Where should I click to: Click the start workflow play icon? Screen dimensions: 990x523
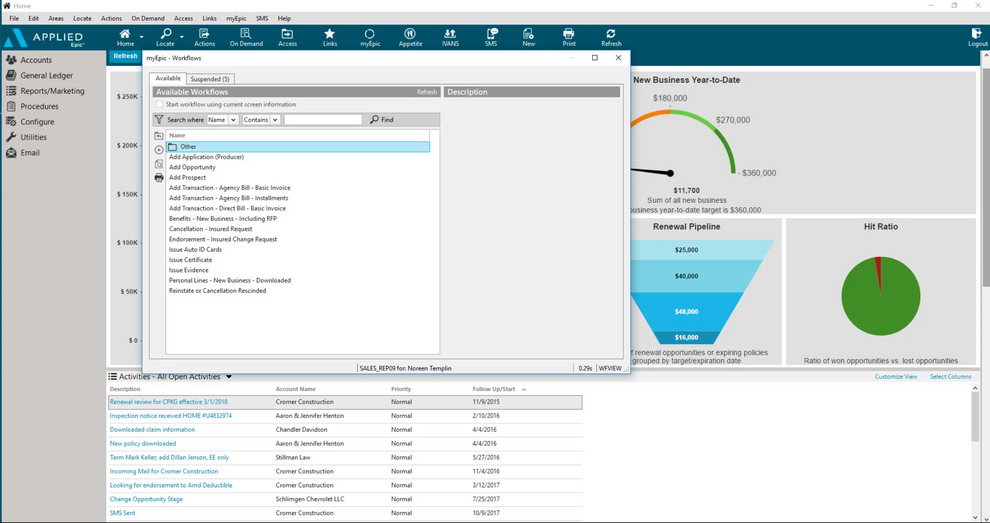tap(159, 150)
